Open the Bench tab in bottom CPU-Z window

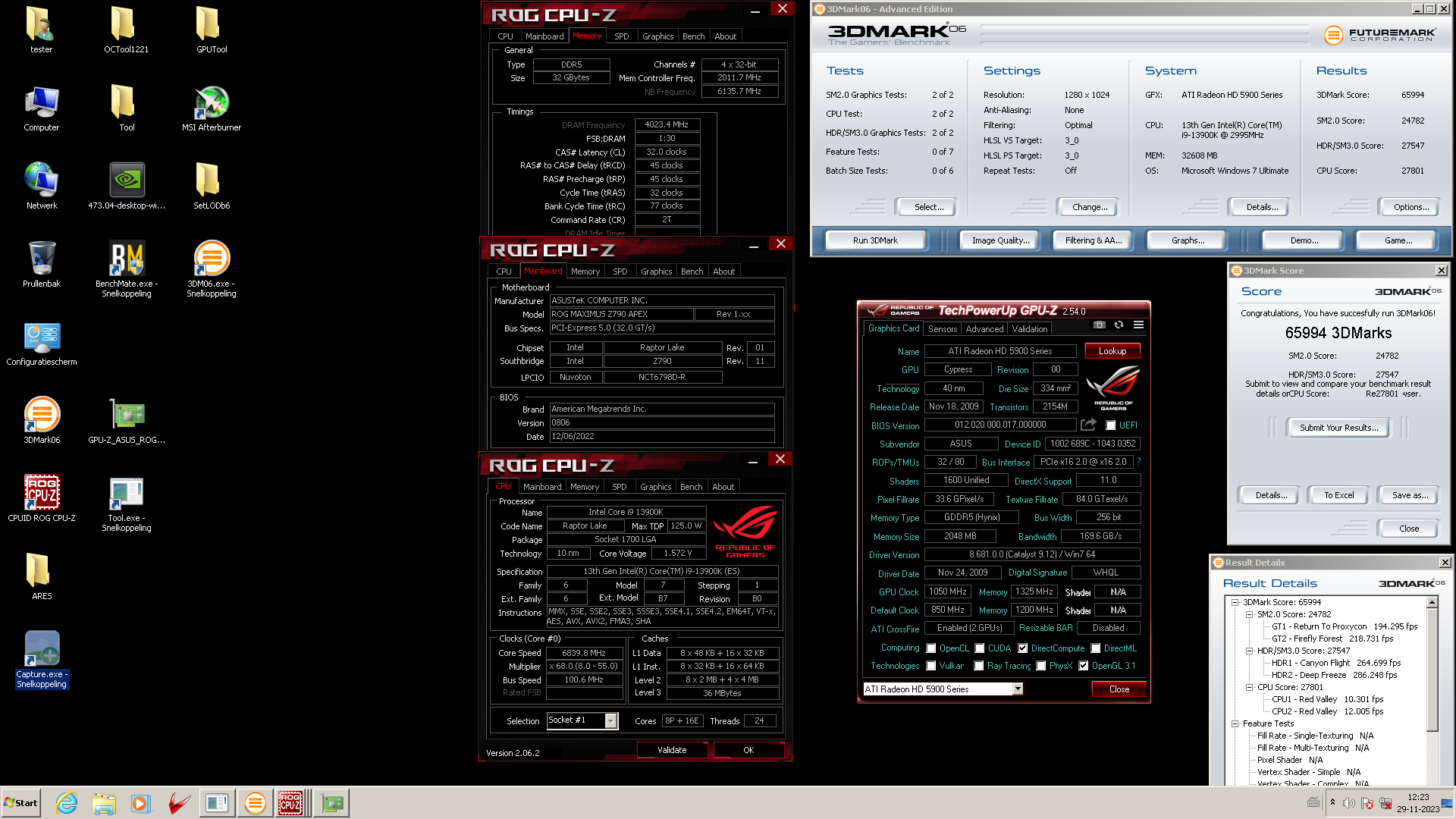(691, 487)
